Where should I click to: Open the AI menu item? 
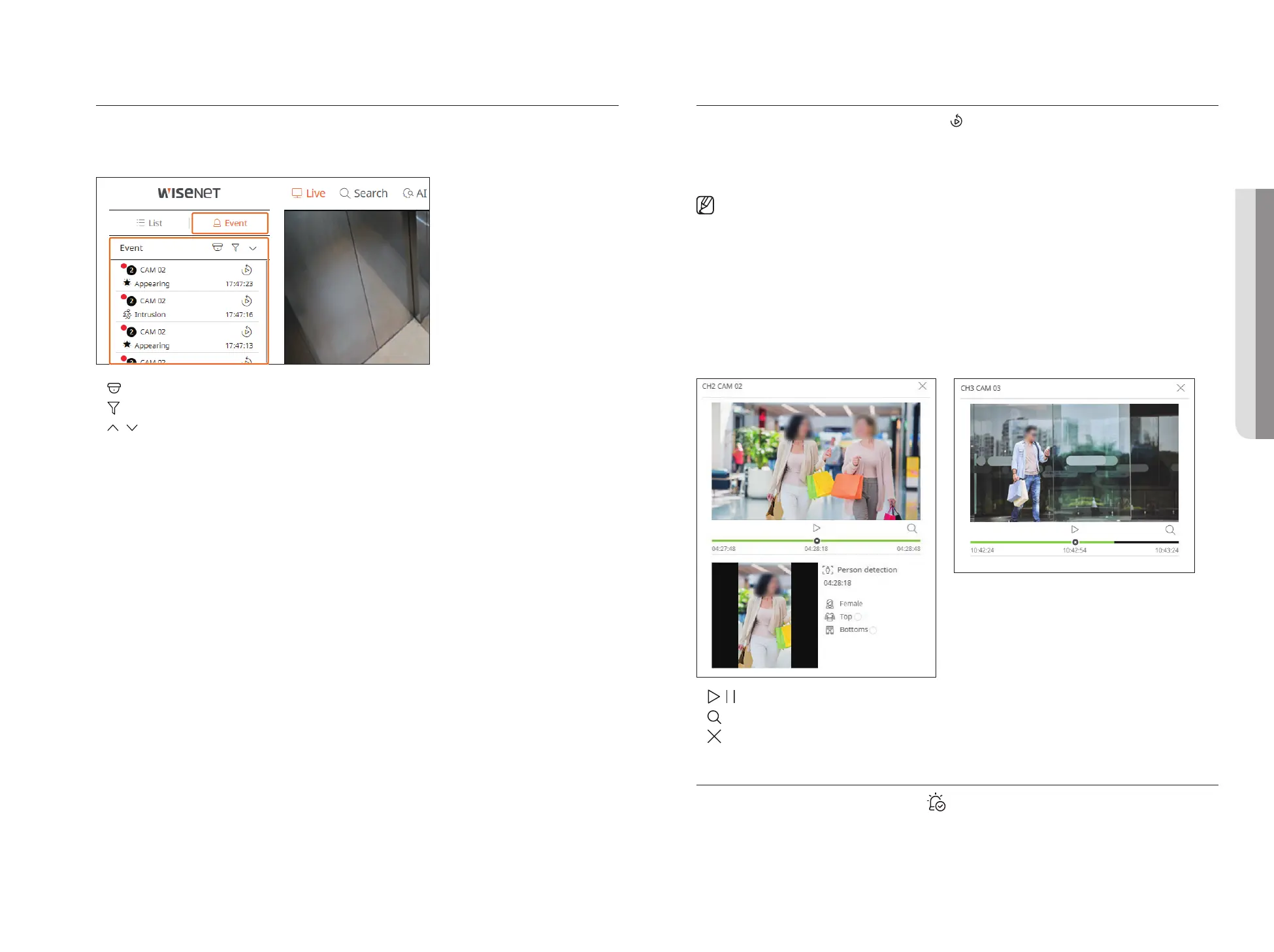415,193
